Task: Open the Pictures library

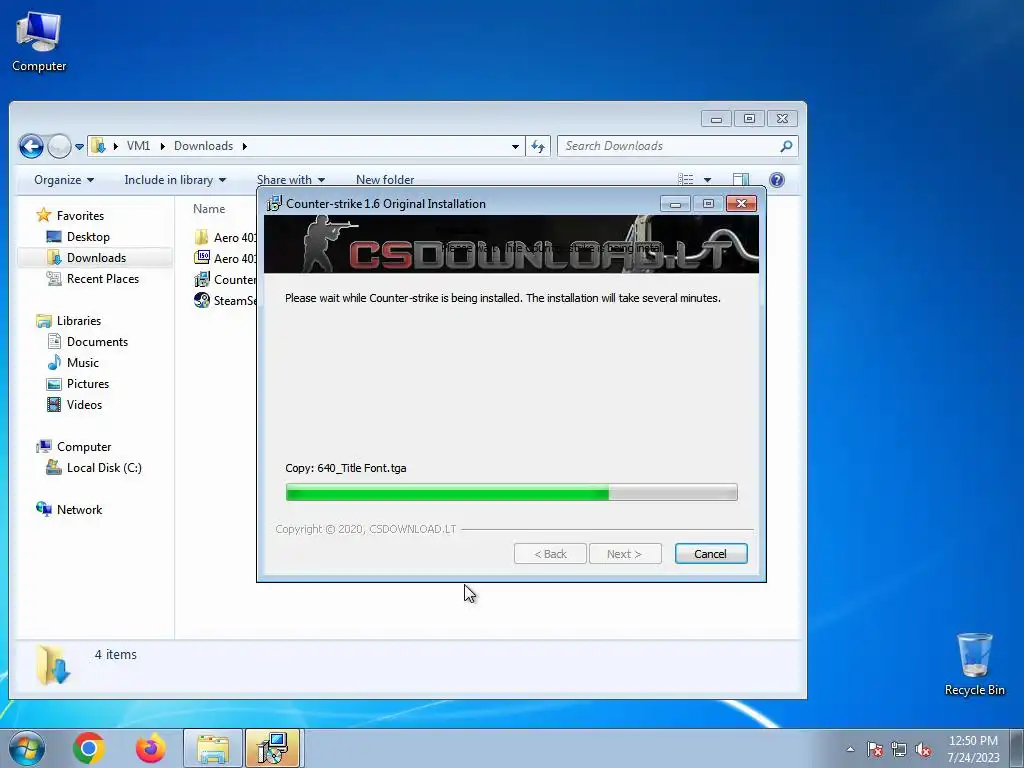Action: pyautogui.click(x=78, y=383)
